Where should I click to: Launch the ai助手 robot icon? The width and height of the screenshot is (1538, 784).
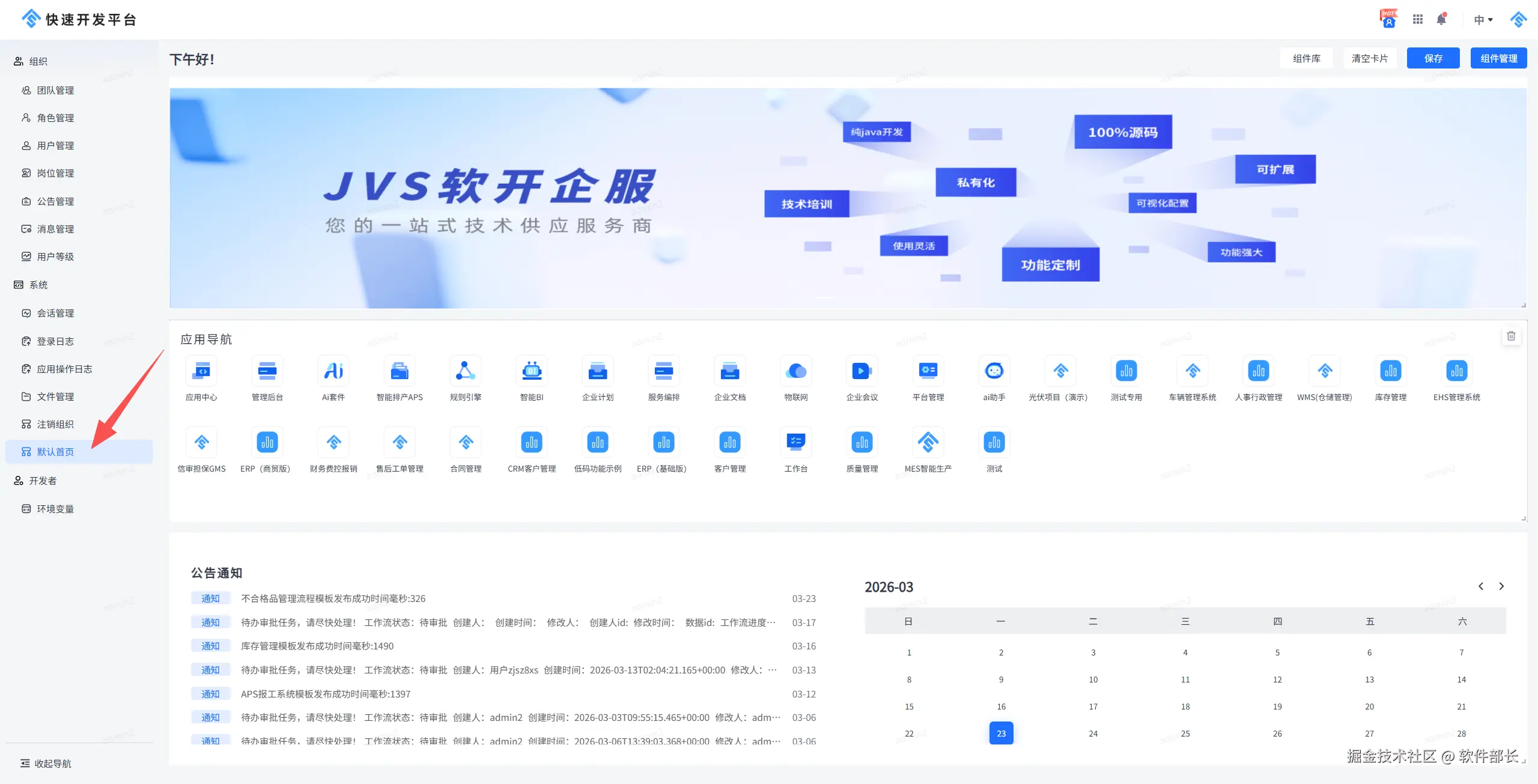994,371
